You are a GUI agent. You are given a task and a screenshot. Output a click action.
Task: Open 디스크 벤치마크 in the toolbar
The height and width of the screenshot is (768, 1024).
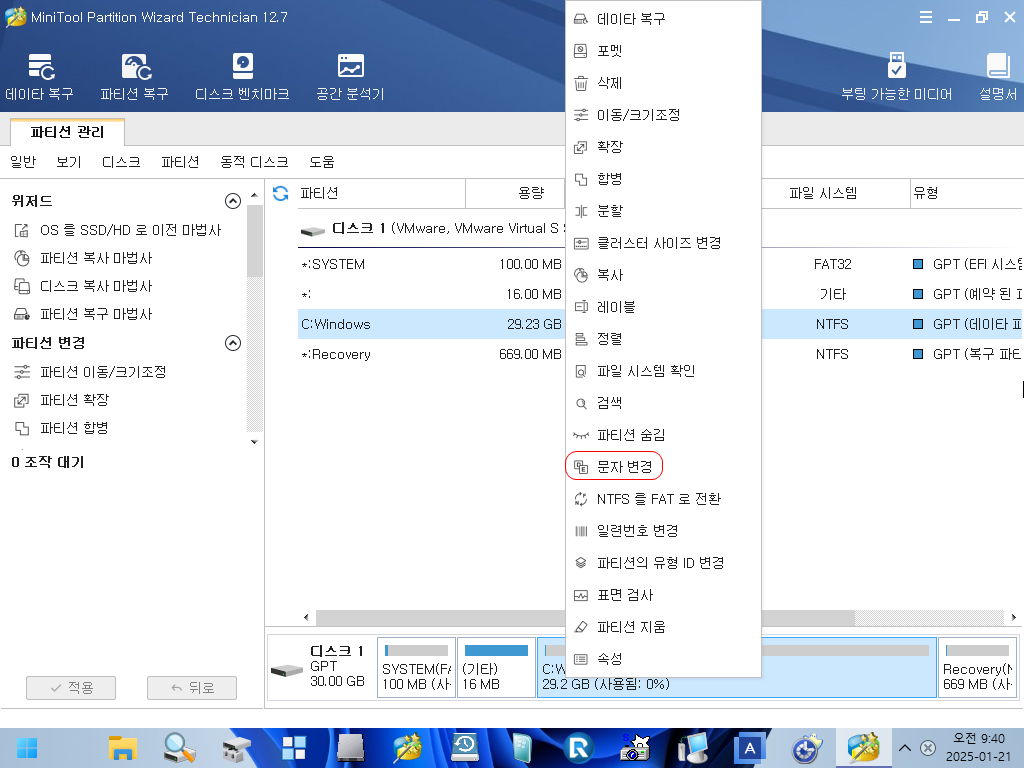[242, 77]
